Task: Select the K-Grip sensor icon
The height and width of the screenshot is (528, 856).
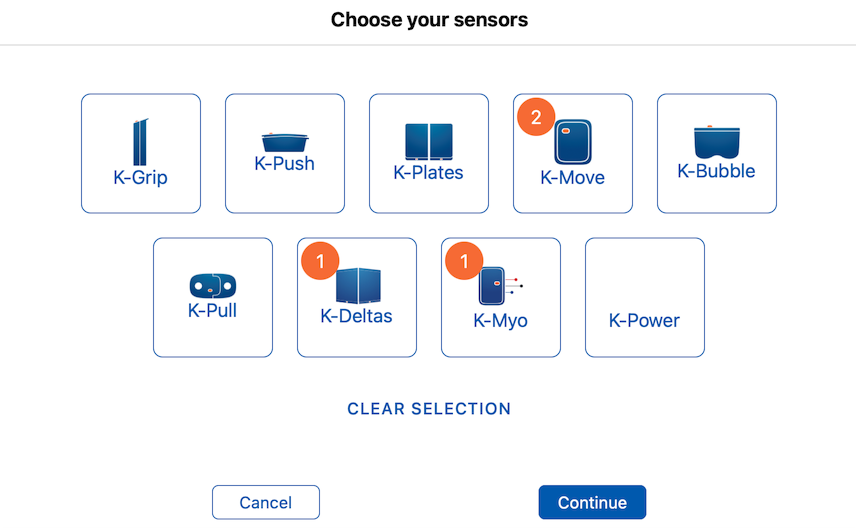Action: point(140,142)
